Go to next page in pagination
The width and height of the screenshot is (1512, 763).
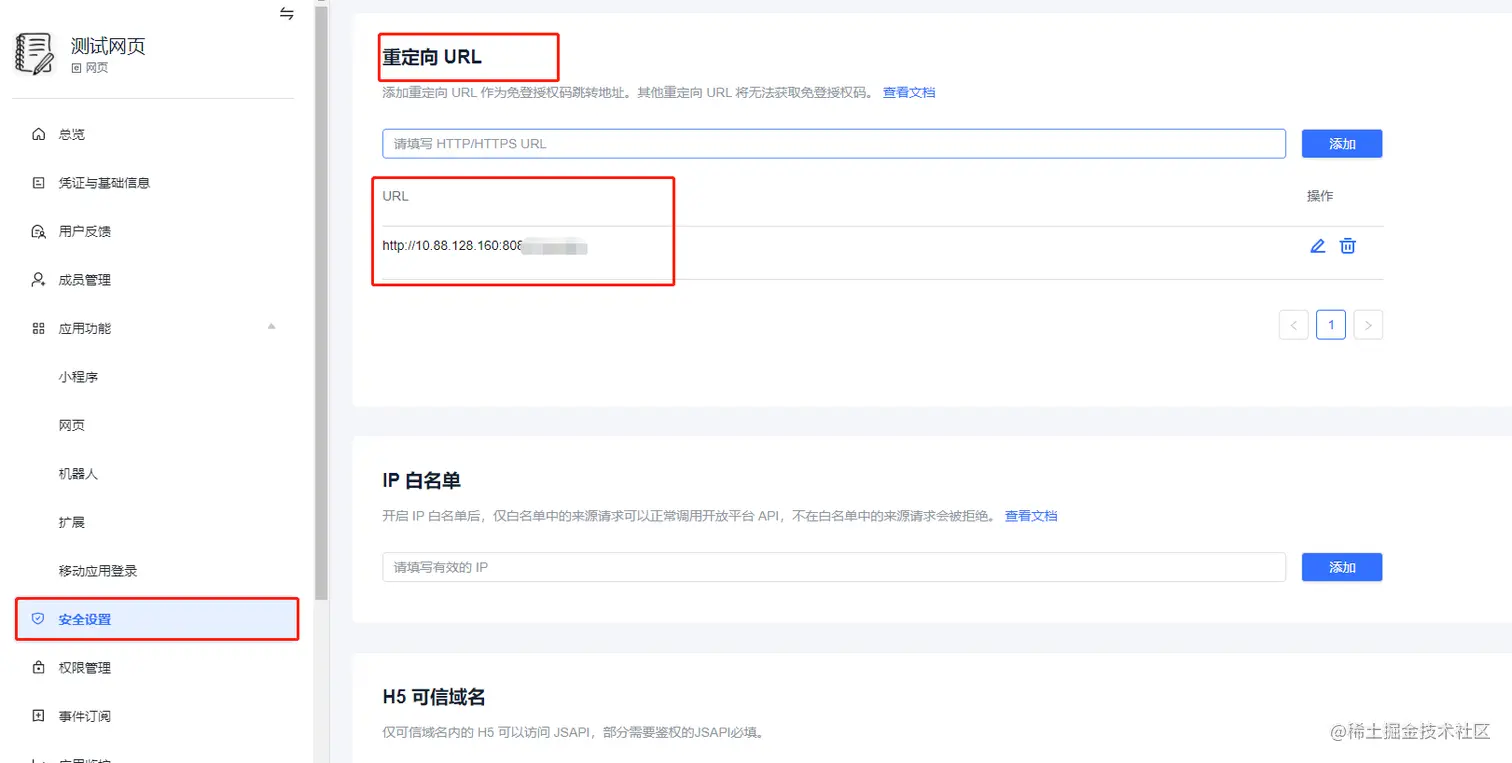click(1368, 325)
